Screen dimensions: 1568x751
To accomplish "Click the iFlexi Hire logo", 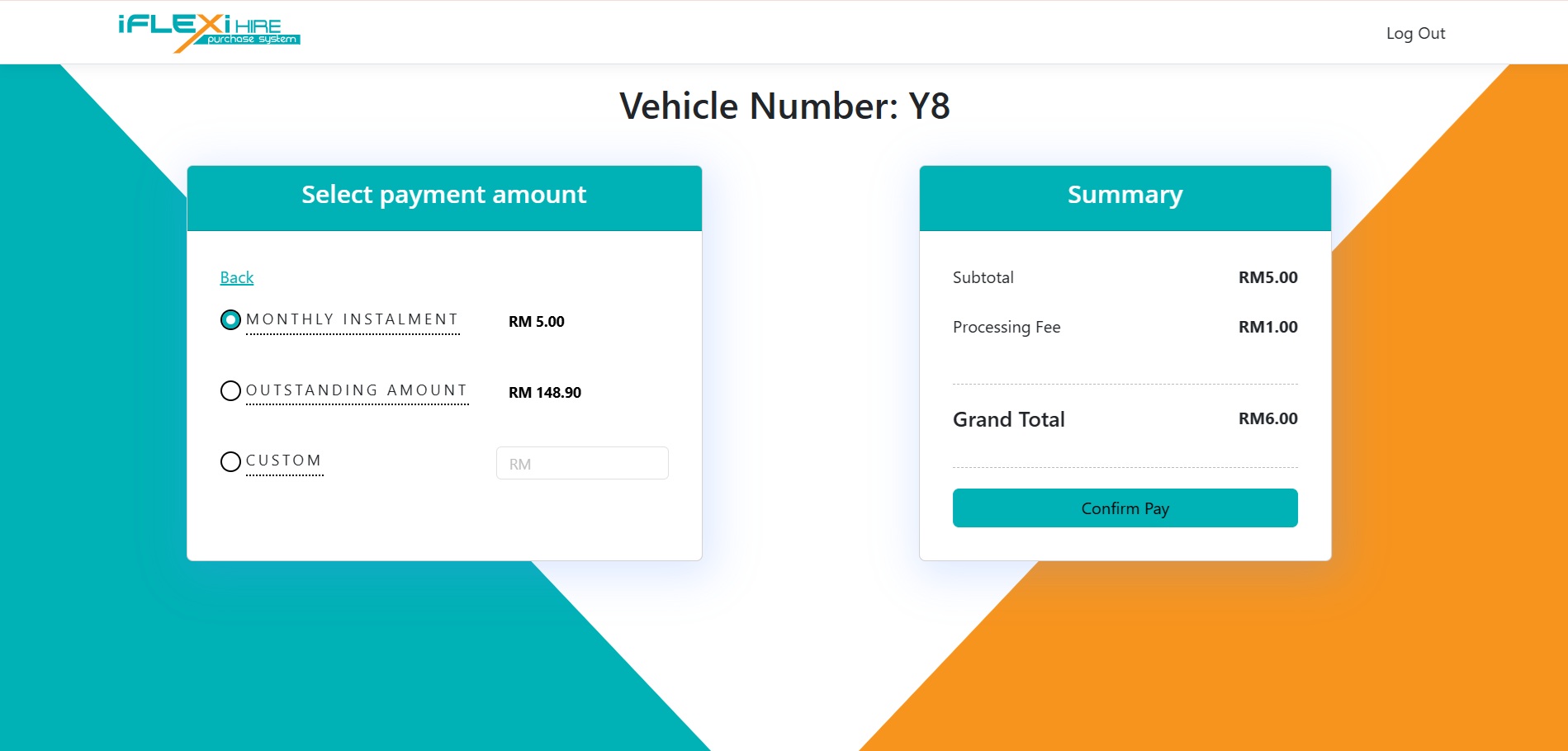I will [x=209, y=33].
